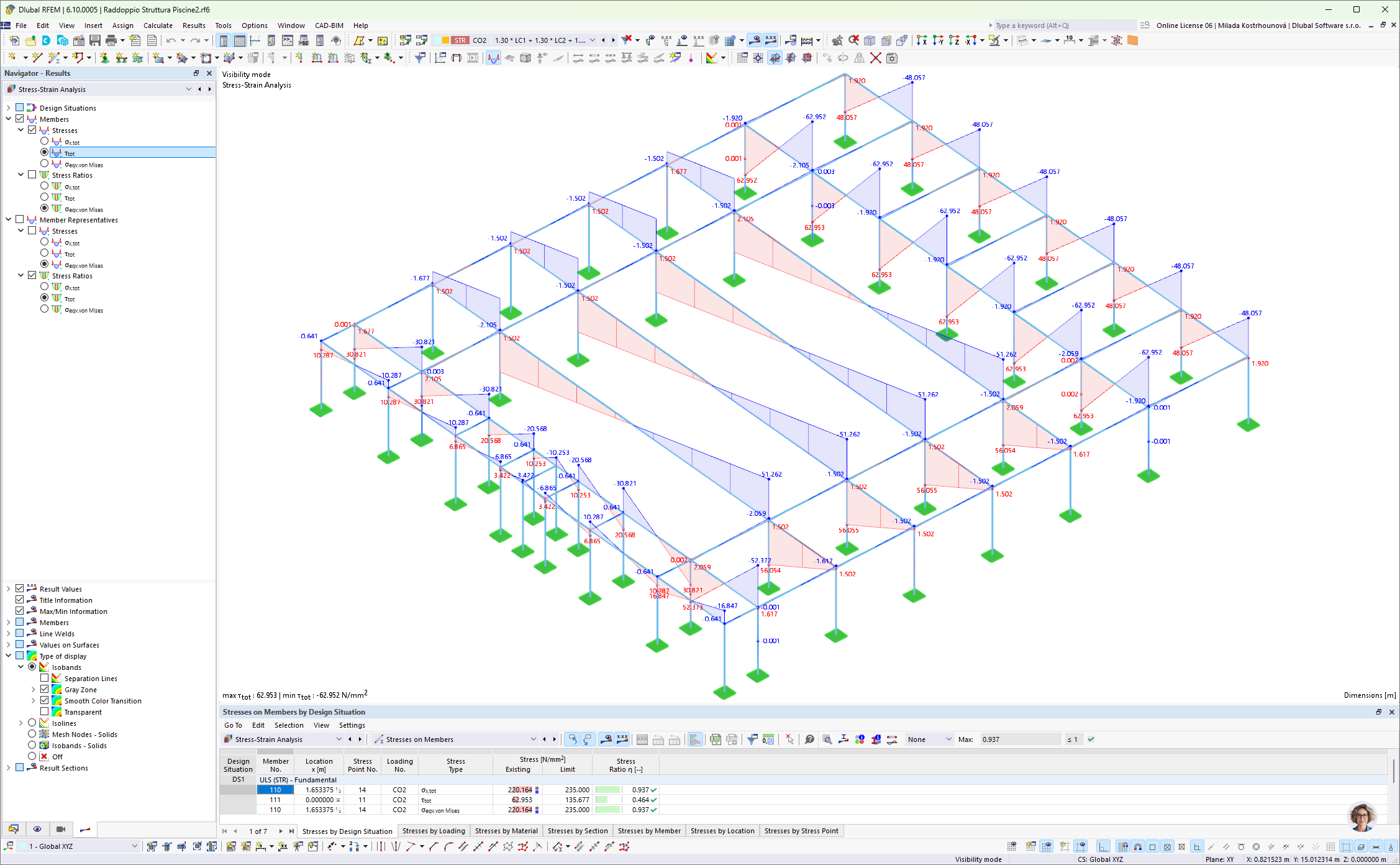Expand the Design Situations tree item
1400x865 pixels.
[9, 107]
